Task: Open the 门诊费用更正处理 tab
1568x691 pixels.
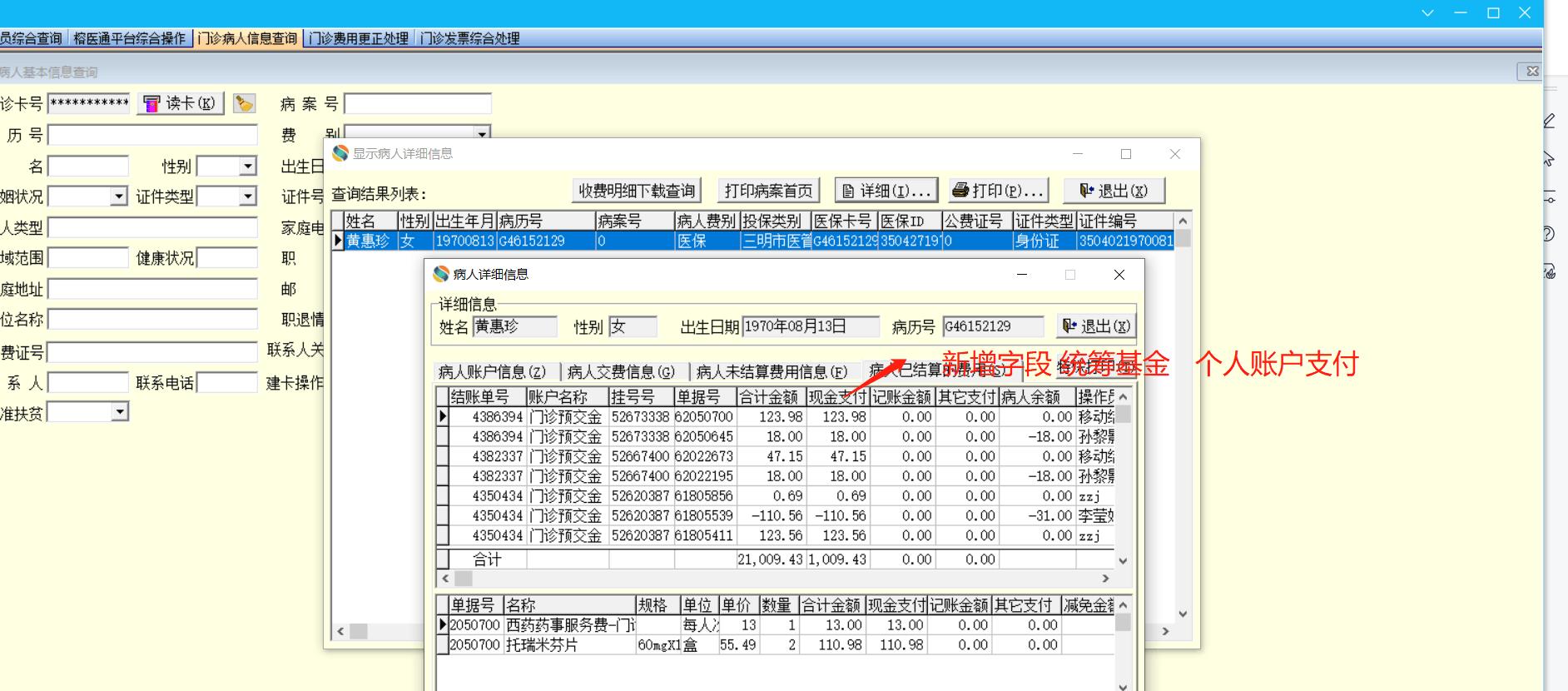Action: tap(359, 38)
